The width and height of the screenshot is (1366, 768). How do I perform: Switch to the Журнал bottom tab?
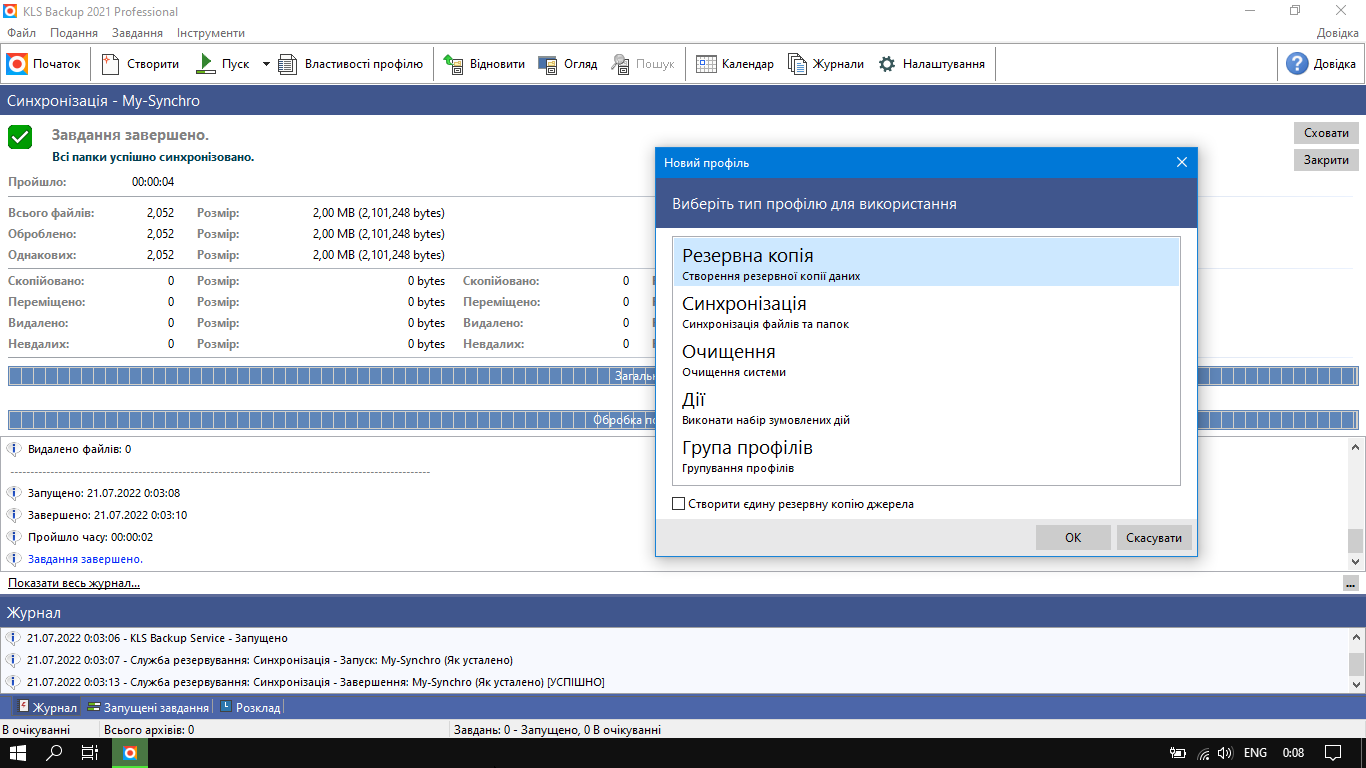click(x=47, y=707)
